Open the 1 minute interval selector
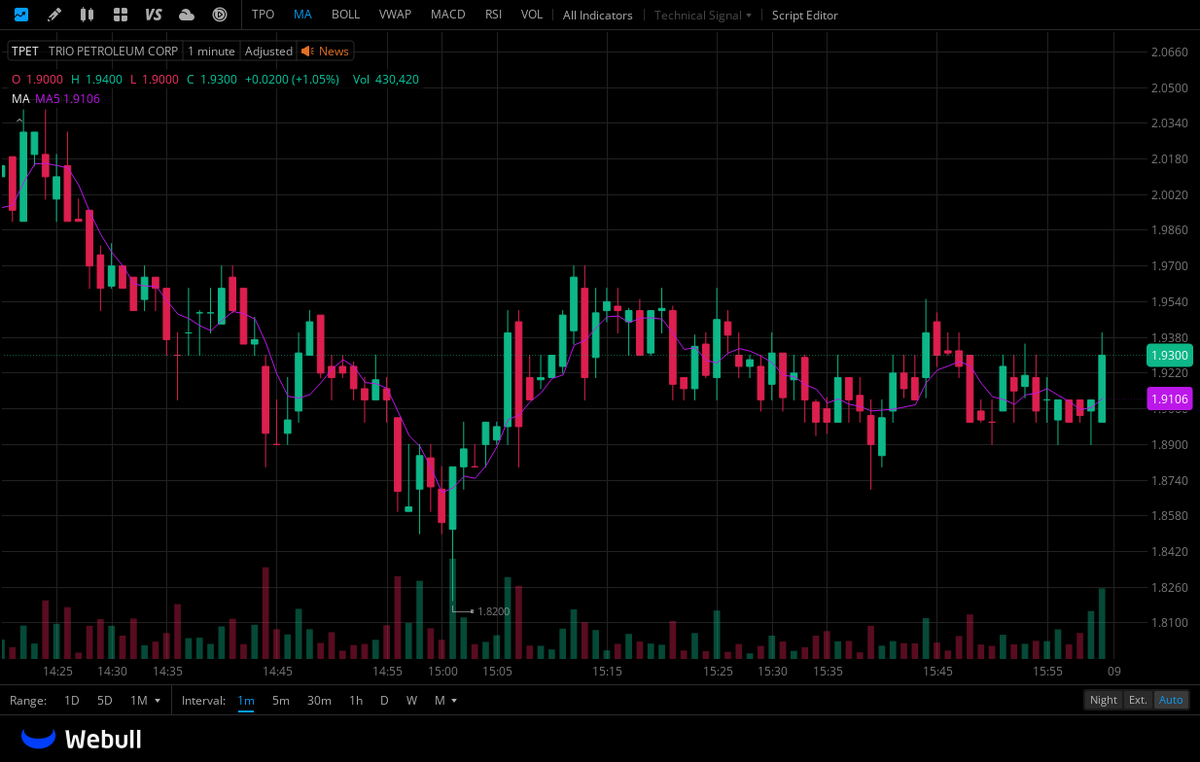Screen dimensions: 1200x762 pos(212,51)
